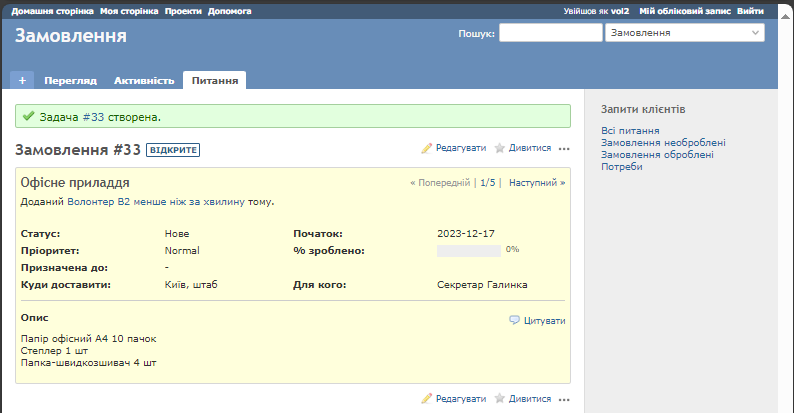
Task: Select the Питання tab
Action: pyautogui.click(x=215, y=80)
